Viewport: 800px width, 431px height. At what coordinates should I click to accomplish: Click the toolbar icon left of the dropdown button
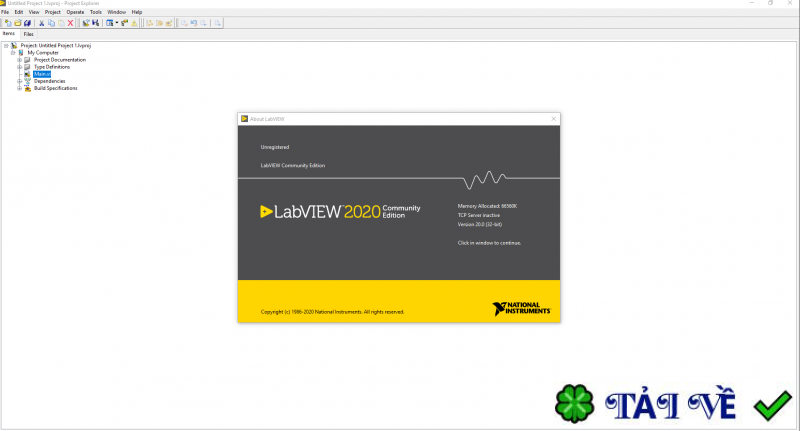pos(95,23)
